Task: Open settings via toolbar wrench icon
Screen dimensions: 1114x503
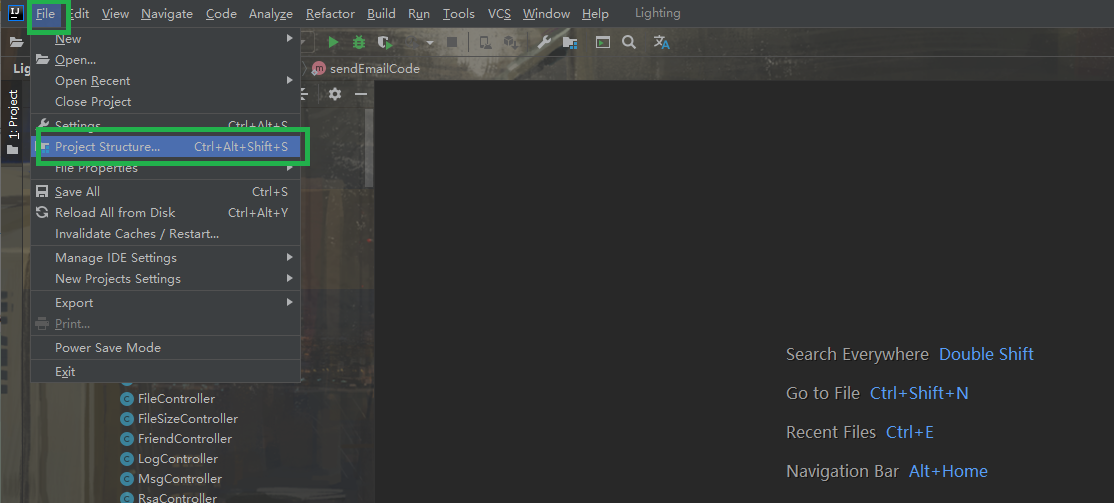Action: pos(544,43)
